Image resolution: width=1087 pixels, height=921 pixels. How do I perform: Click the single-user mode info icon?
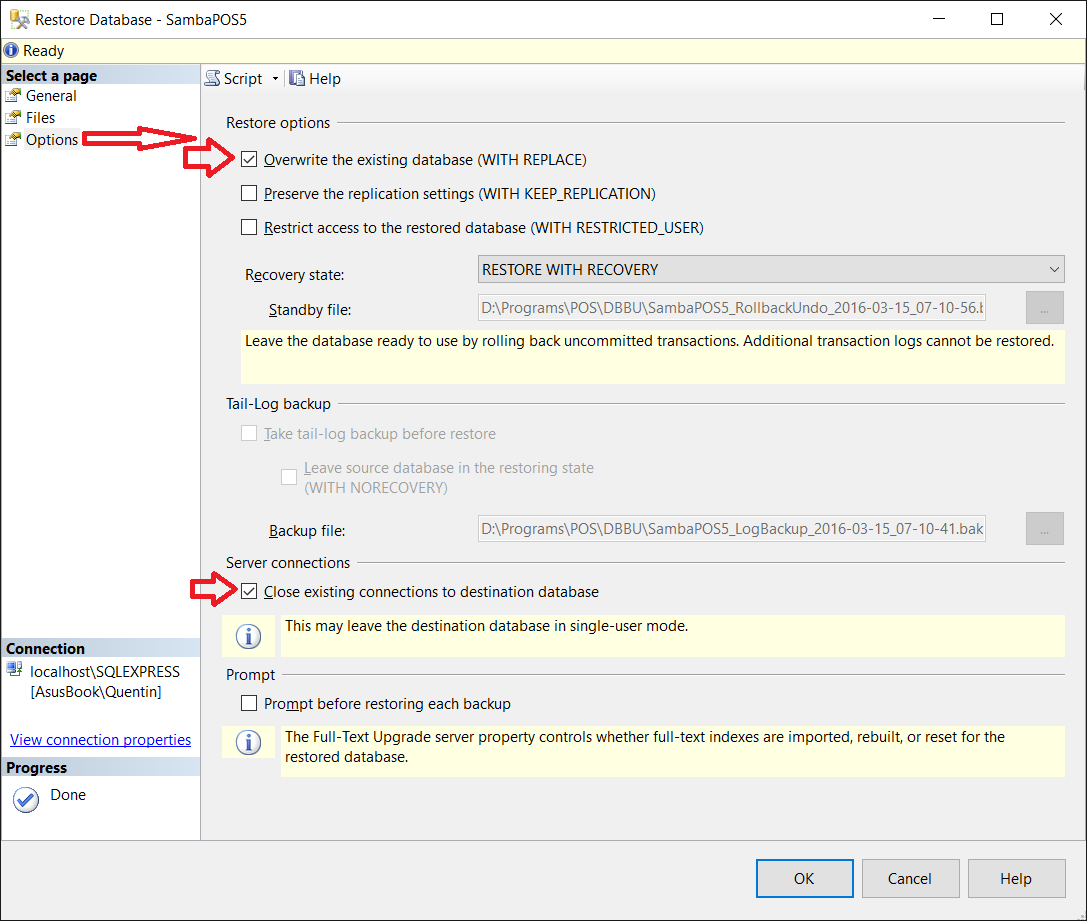[248, 636]
